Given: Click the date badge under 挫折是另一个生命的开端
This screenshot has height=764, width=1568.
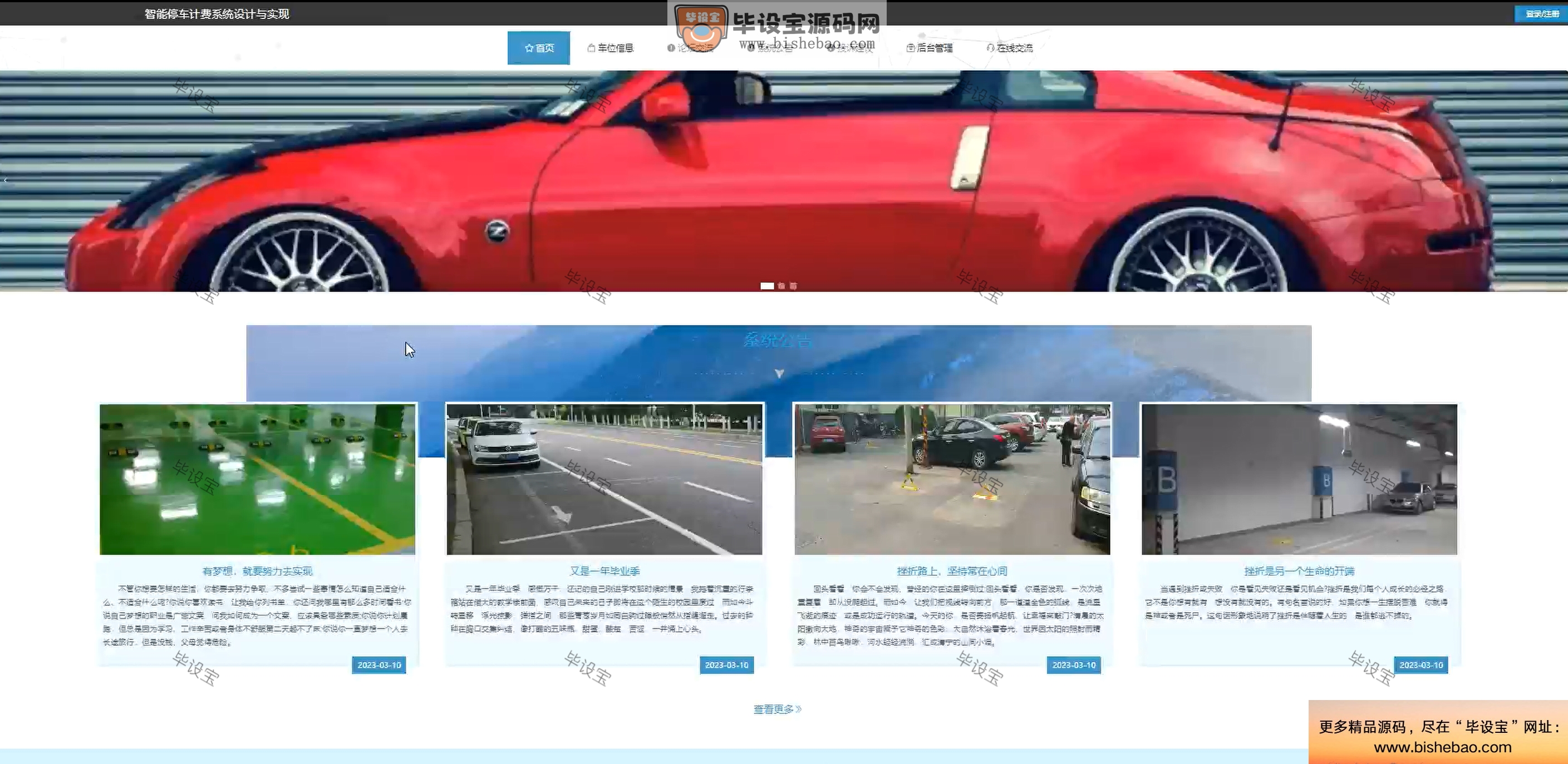Looking at the screenshot, I should tap(1420, 665).
